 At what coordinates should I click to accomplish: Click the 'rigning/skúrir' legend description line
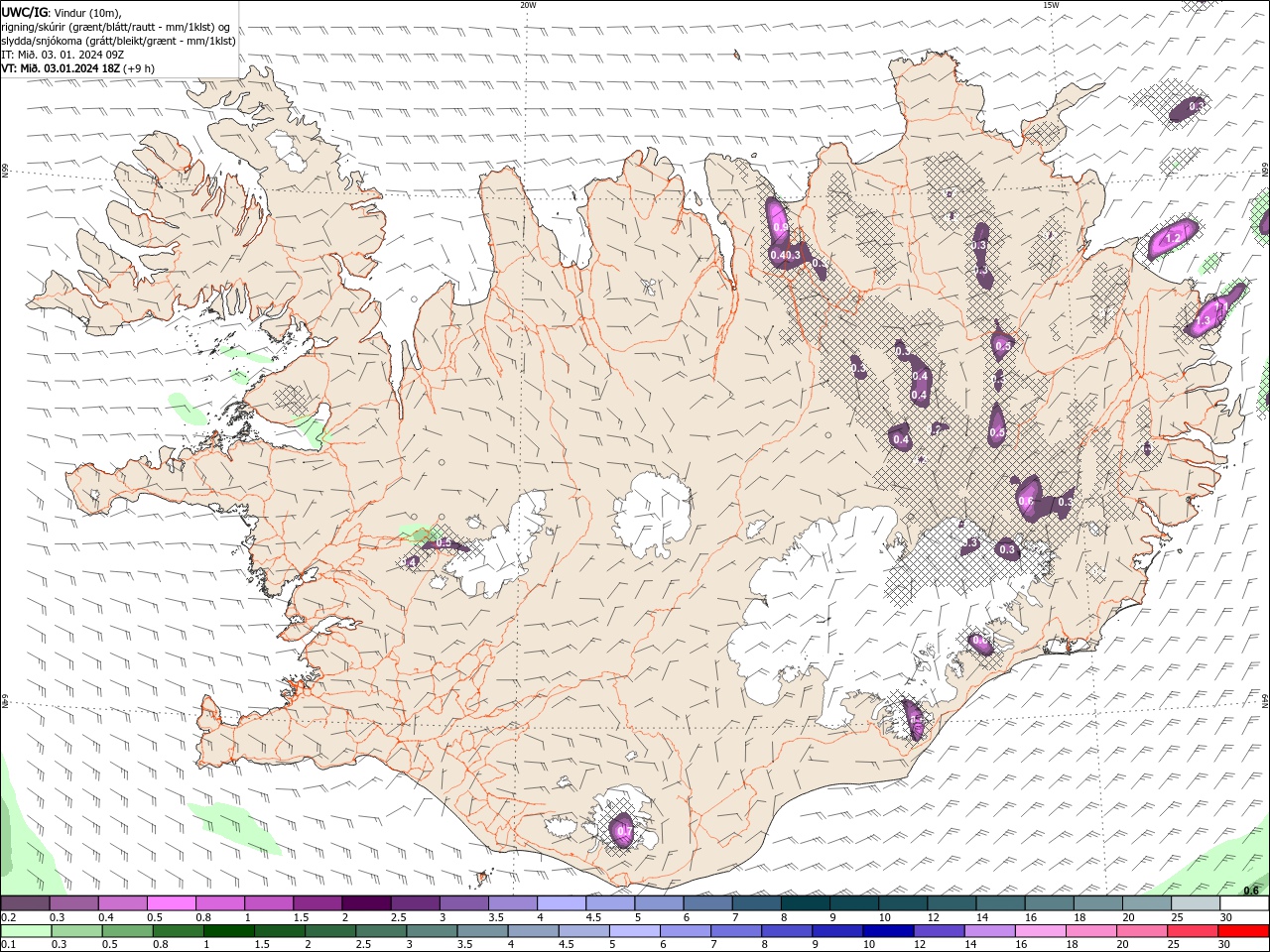pyautogui.click(x=116, y=27)
